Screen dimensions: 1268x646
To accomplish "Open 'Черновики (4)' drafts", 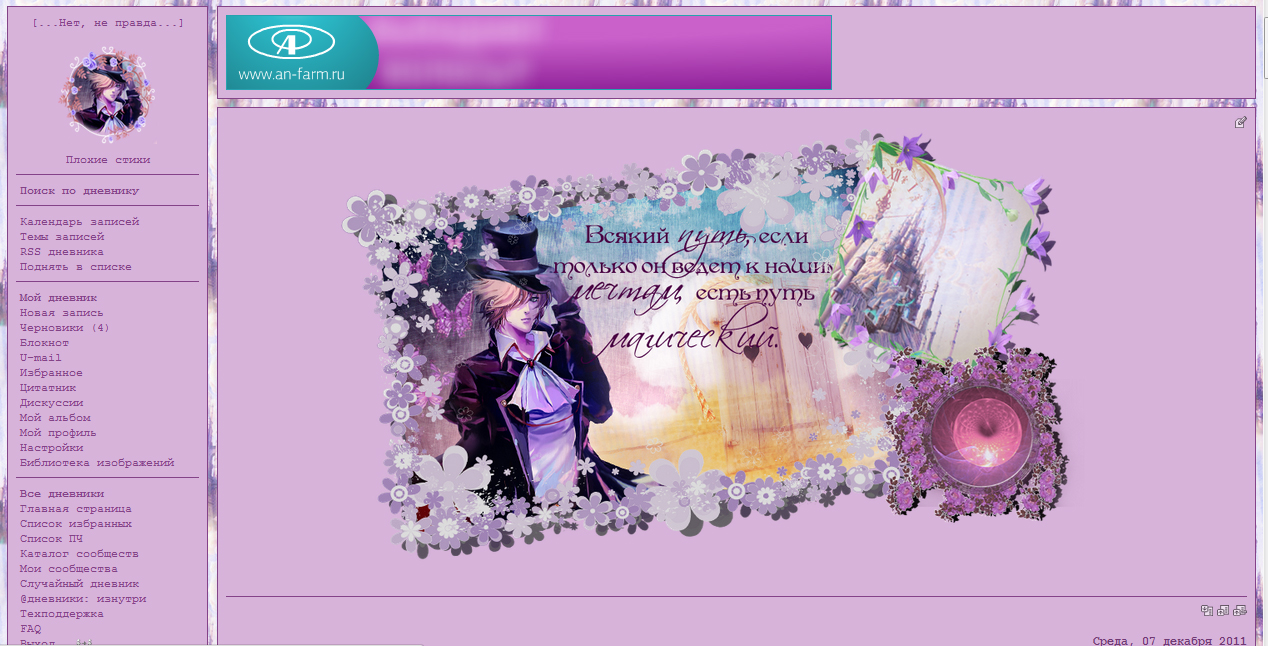I will 65,327.
